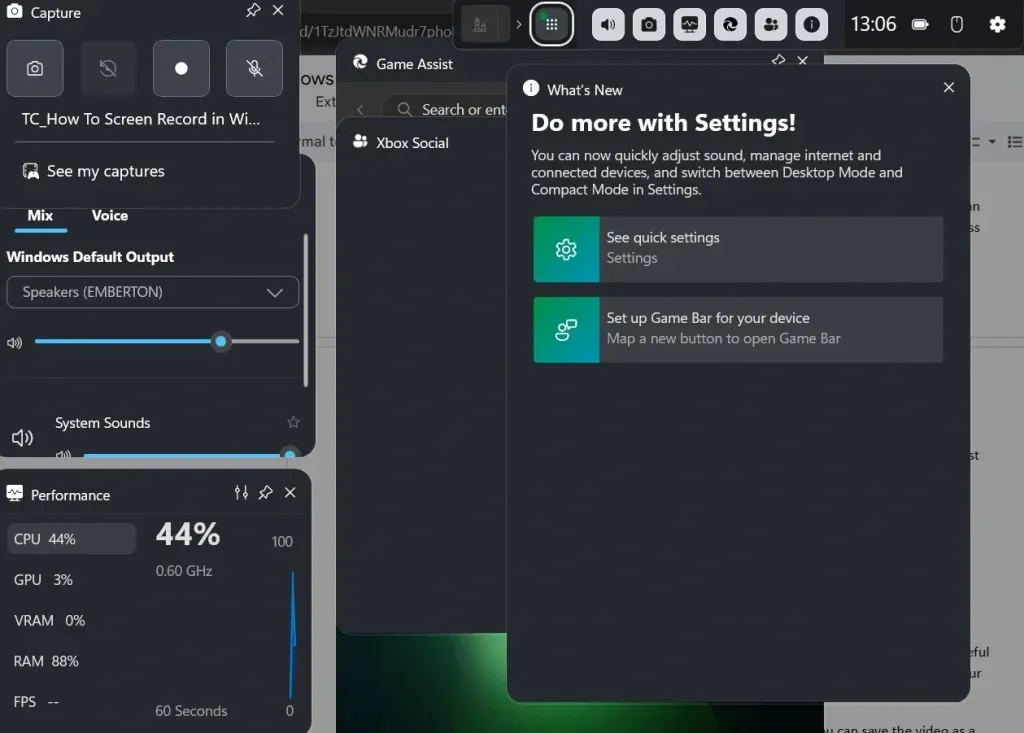Image resolution: width=1024 pixels, height=733 pixels.
Task: Open the Performance widget from top bar
Action: click(x=689, y=24)
